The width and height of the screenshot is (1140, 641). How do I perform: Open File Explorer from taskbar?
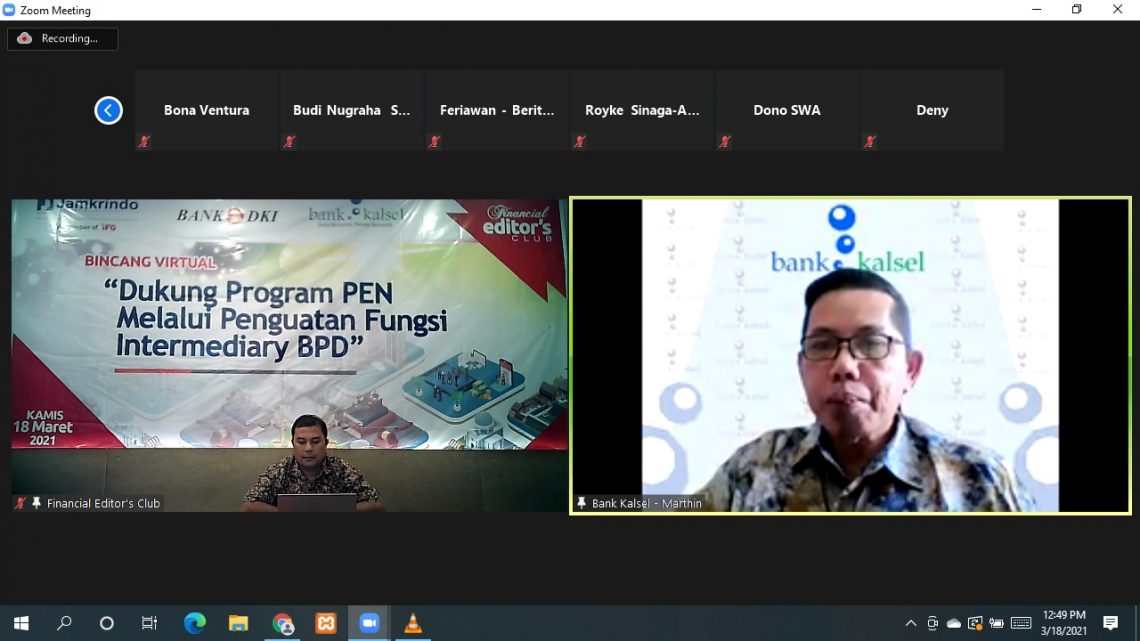[238, 623]
